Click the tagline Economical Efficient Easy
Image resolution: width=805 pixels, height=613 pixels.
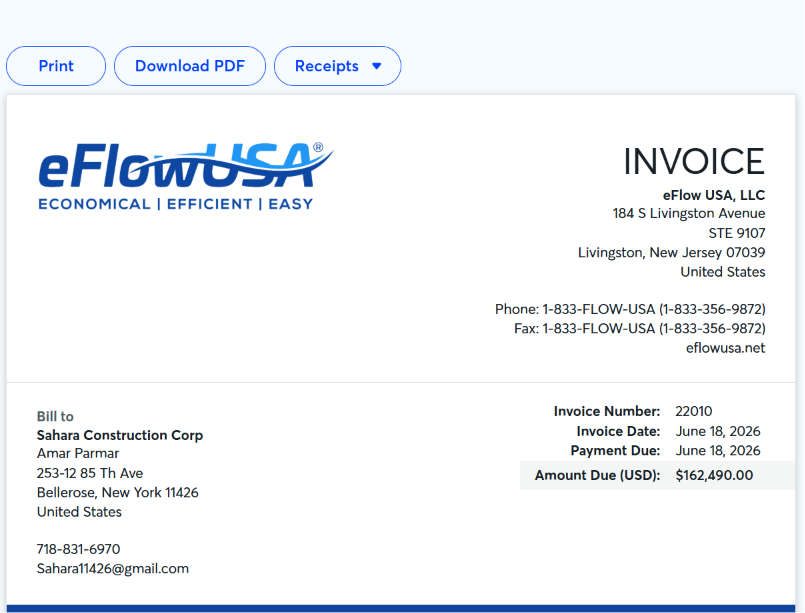[x=176, y=204]
